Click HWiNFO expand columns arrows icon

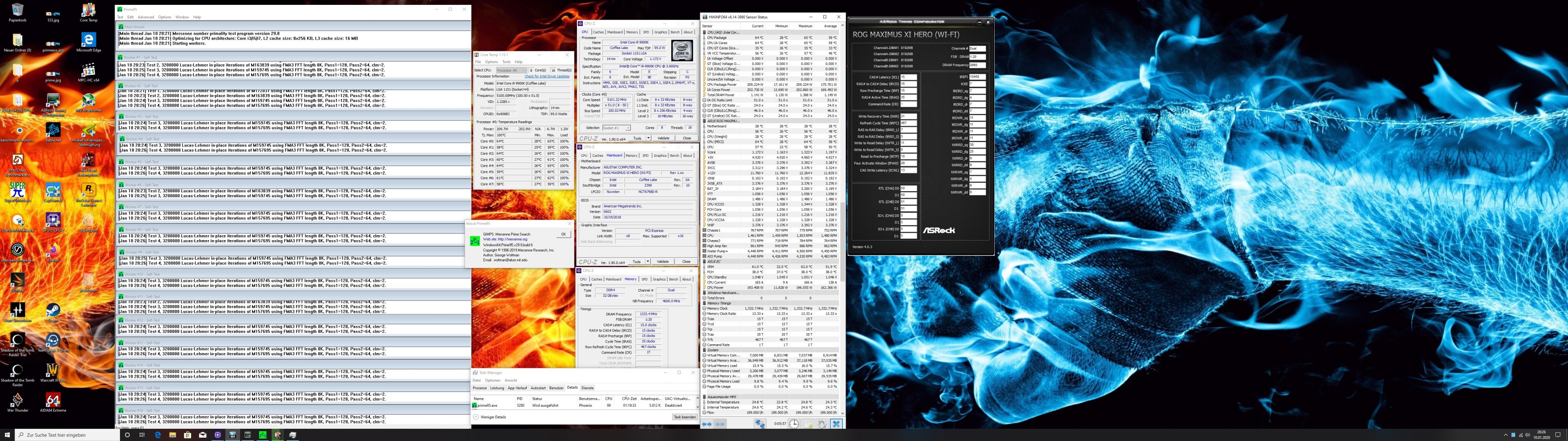point(707,424)
